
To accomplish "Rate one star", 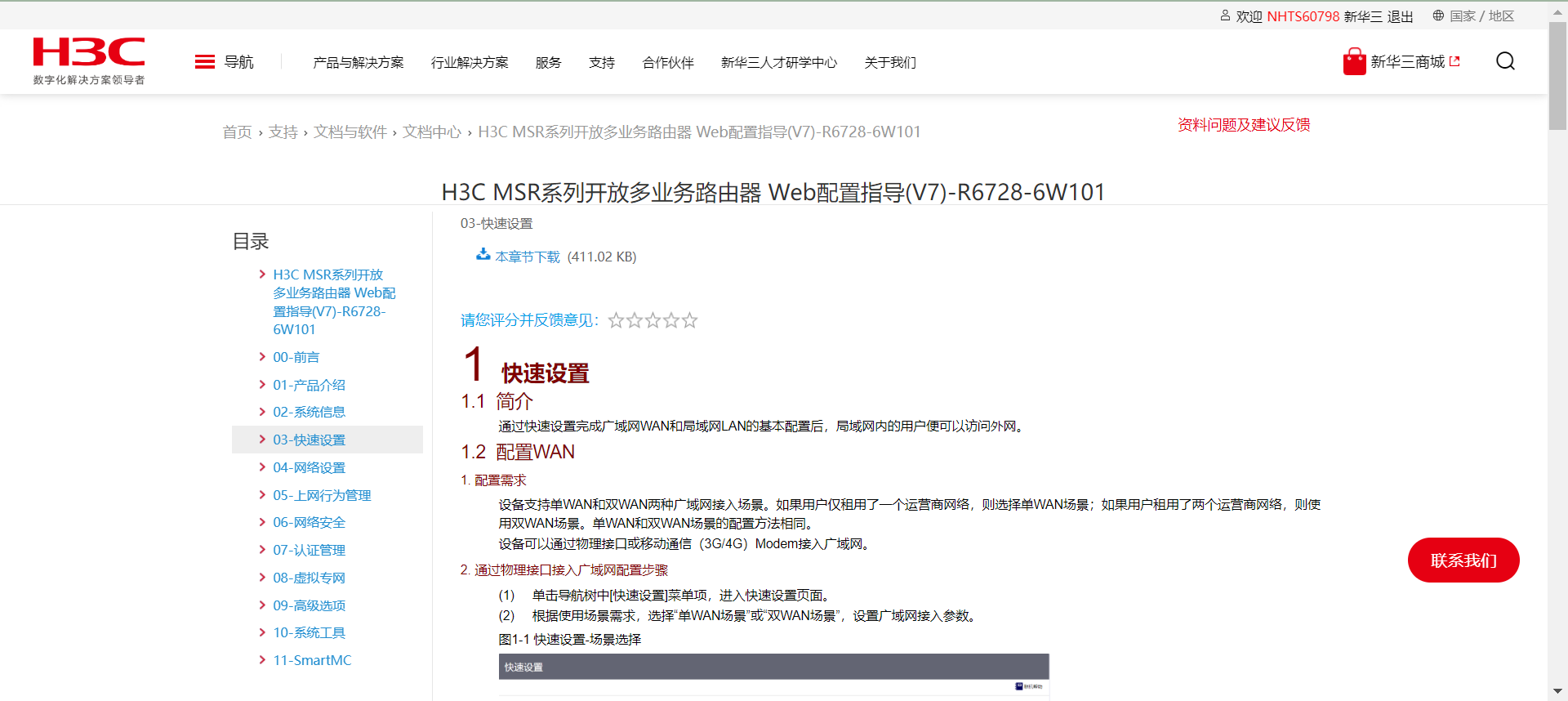I will pyautogui.click(x=616, y=320).
